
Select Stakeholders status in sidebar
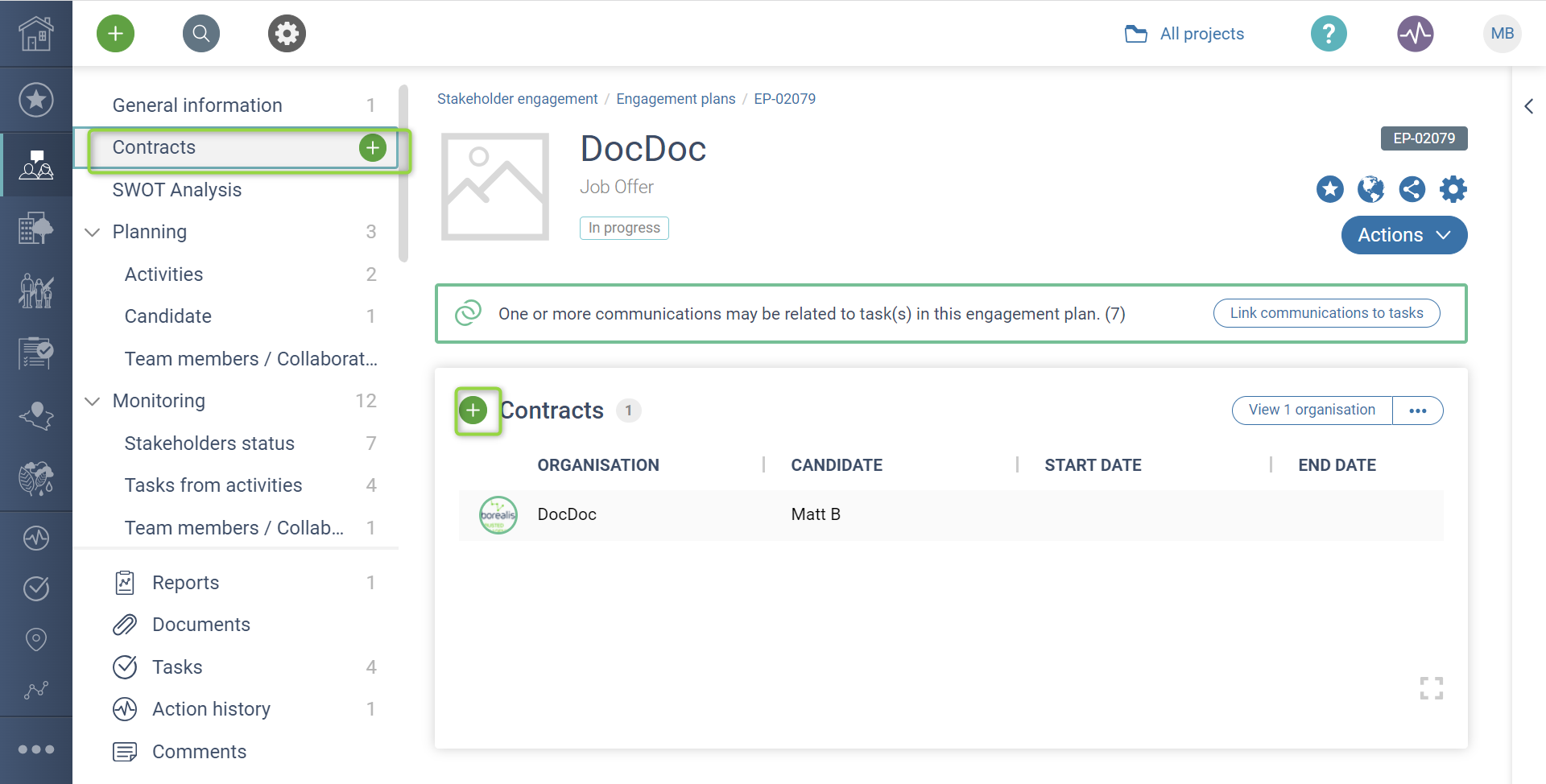[x=209, y=444]
